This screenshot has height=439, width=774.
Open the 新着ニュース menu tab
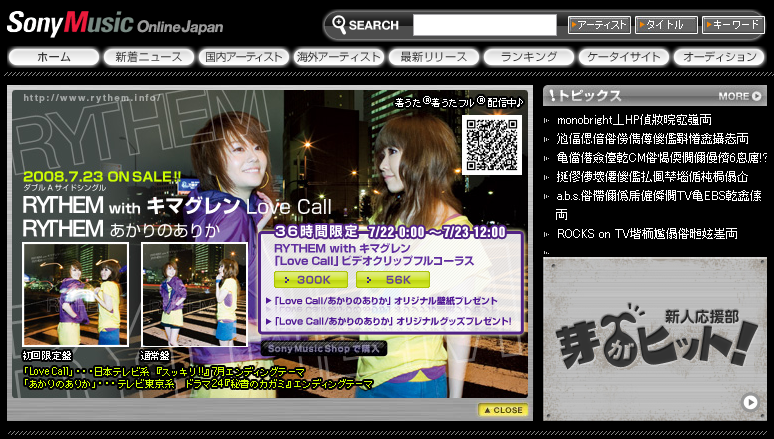(x=149, y=57)
